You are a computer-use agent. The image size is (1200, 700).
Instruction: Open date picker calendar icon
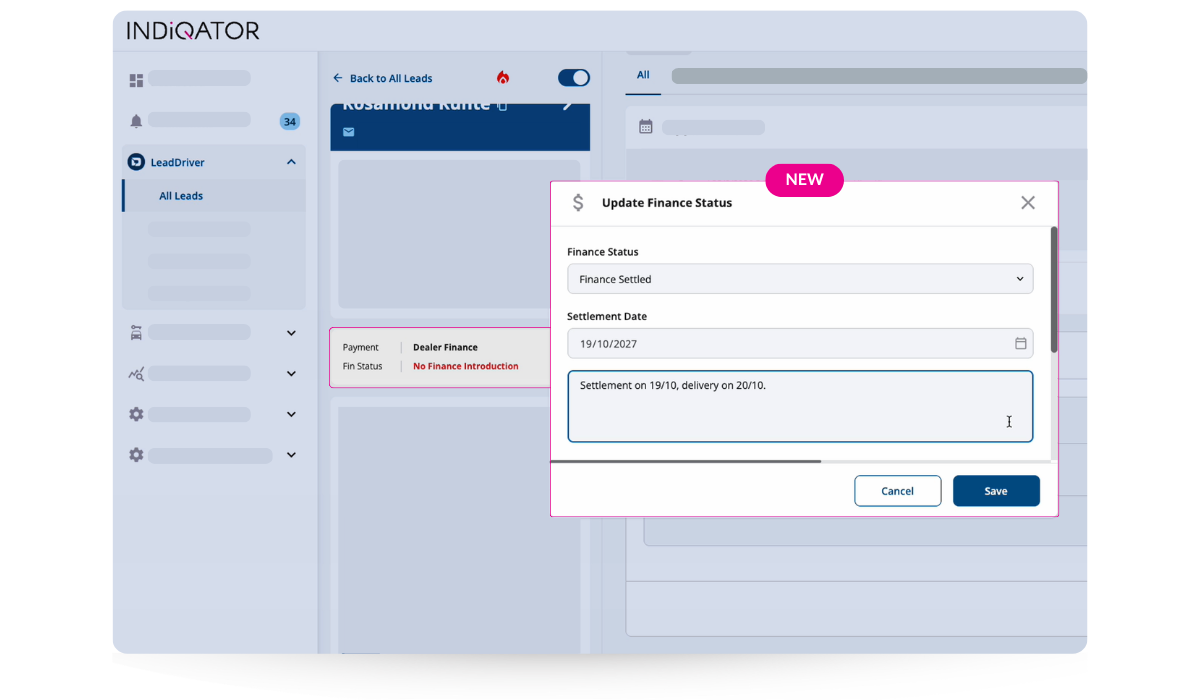point(1021,343)
